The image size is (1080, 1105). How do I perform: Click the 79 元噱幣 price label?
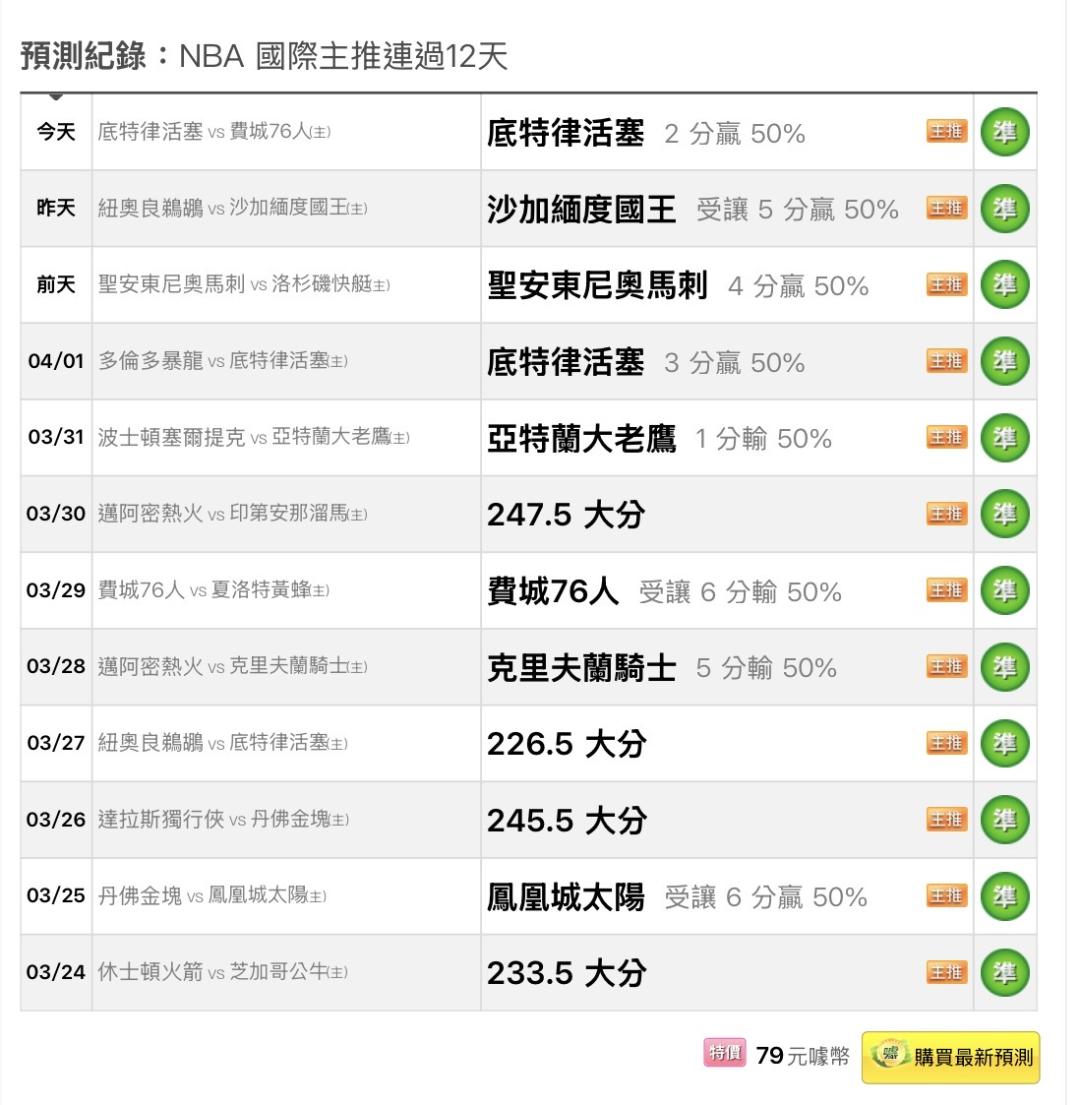802,1055
